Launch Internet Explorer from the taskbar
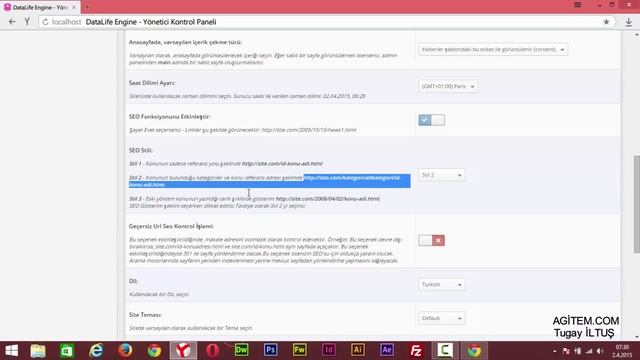 point(96,351)
